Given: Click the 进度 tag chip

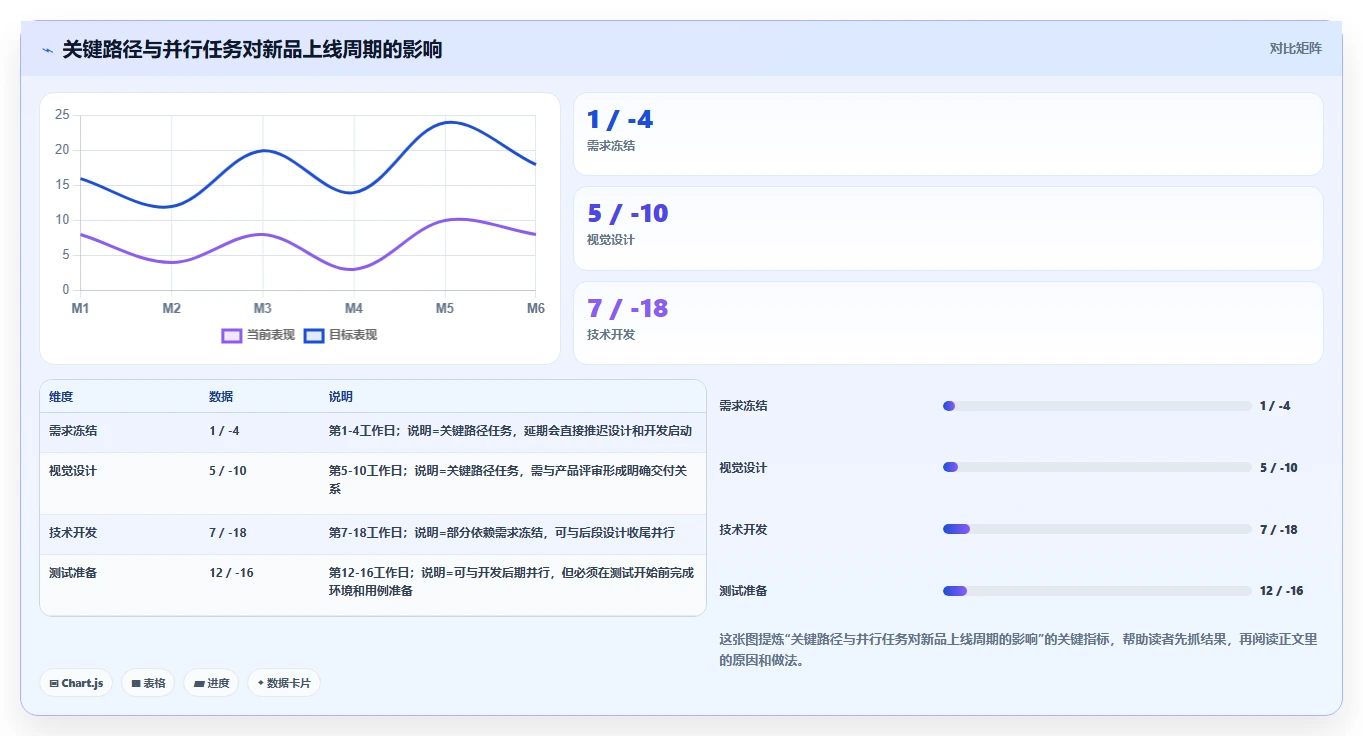Looking at the screenshot, I should [x=211, y=683].
